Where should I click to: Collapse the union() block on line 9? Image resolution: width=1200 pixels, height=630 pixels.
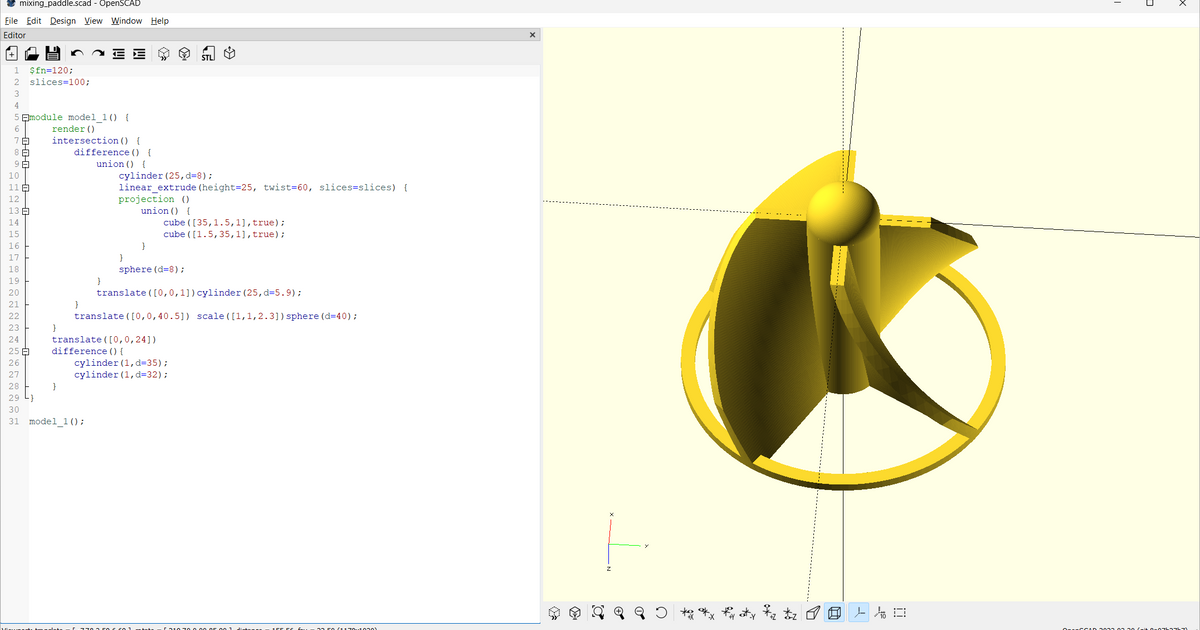24,163
